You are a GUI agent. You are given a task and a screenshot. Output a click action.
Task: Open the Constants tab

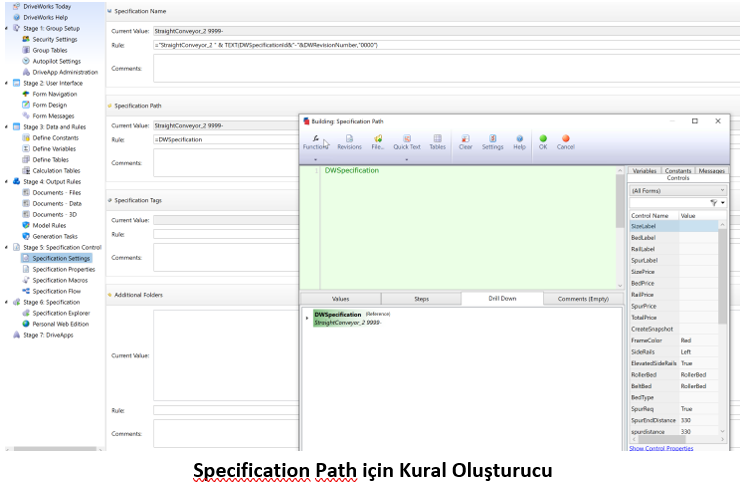[x=678, y=171]
